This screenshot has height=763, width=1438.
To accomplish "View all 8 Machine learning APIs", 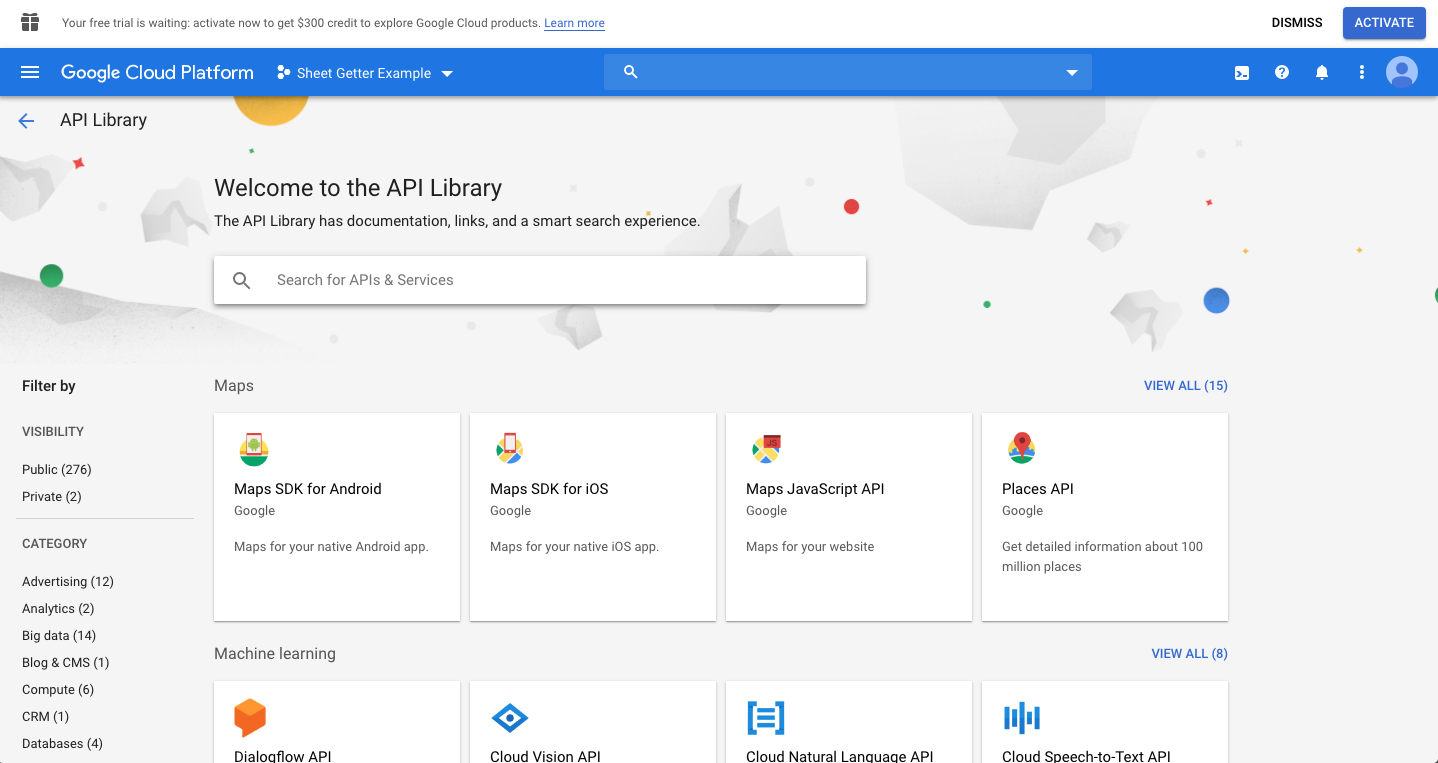I will click(x=1190, y=654).
